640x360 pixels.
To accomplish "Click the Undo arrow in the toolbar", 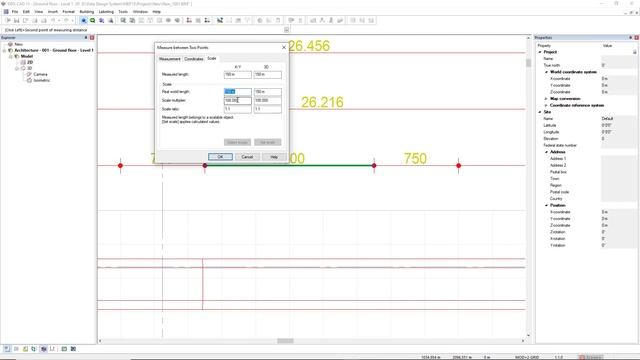I will [53, 20].
